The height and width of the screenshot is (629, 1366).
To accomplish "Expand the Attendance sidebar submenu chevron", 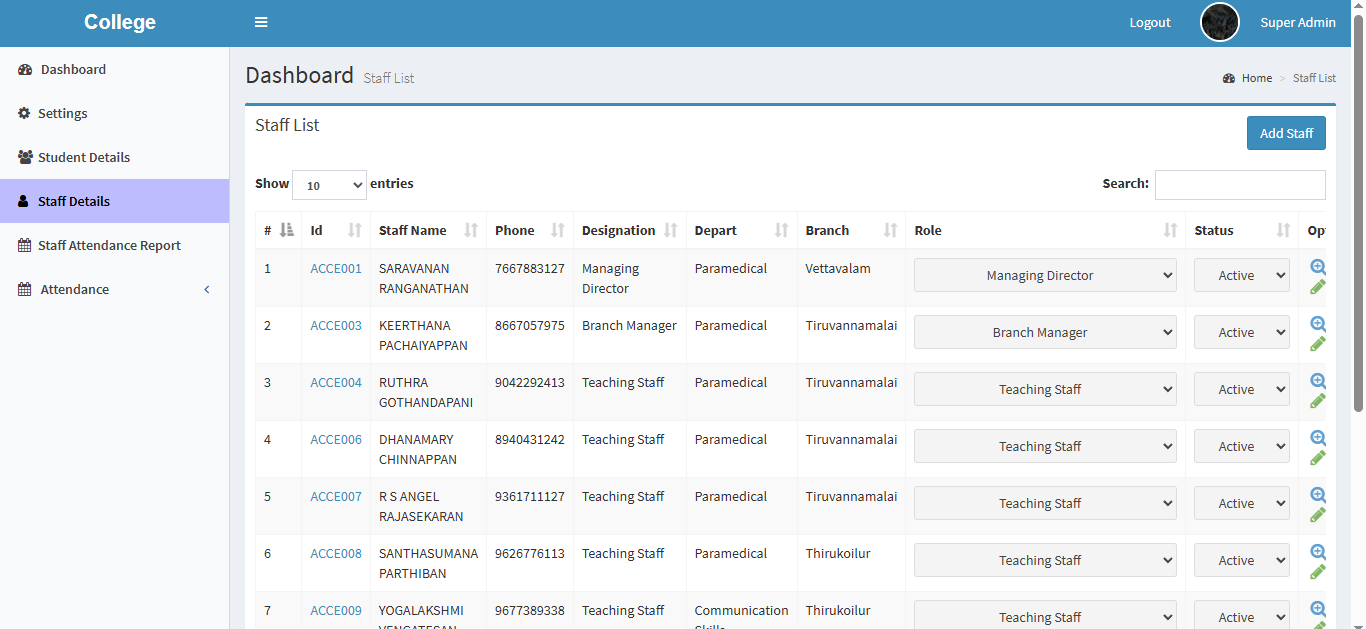I will pos(207,290).
